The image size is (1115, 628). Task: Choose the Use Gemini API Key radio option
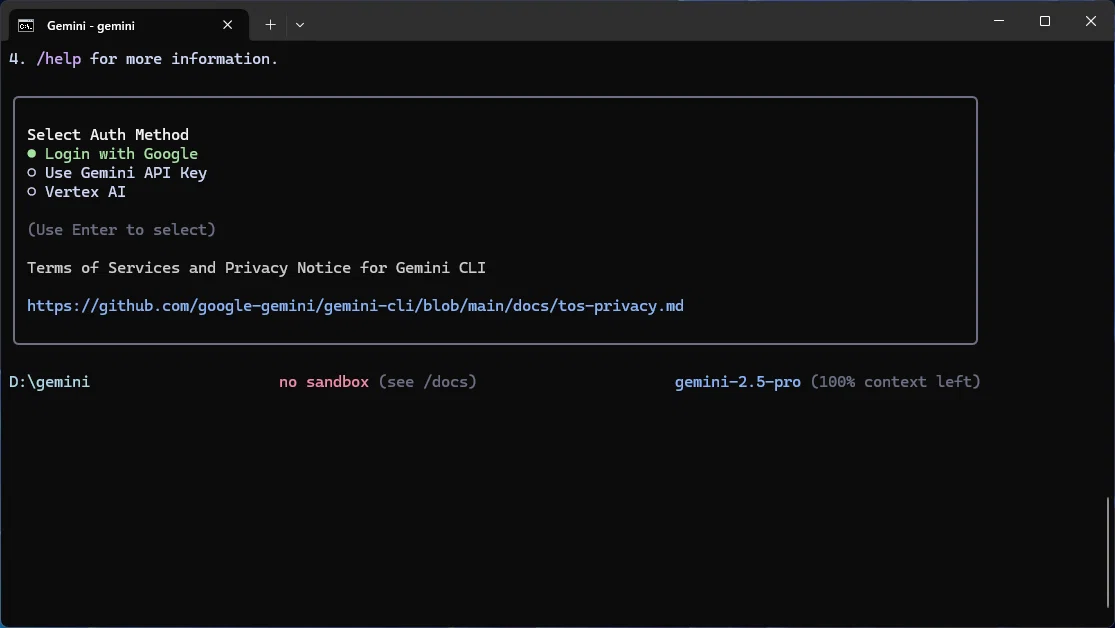[x=117, y=173]
